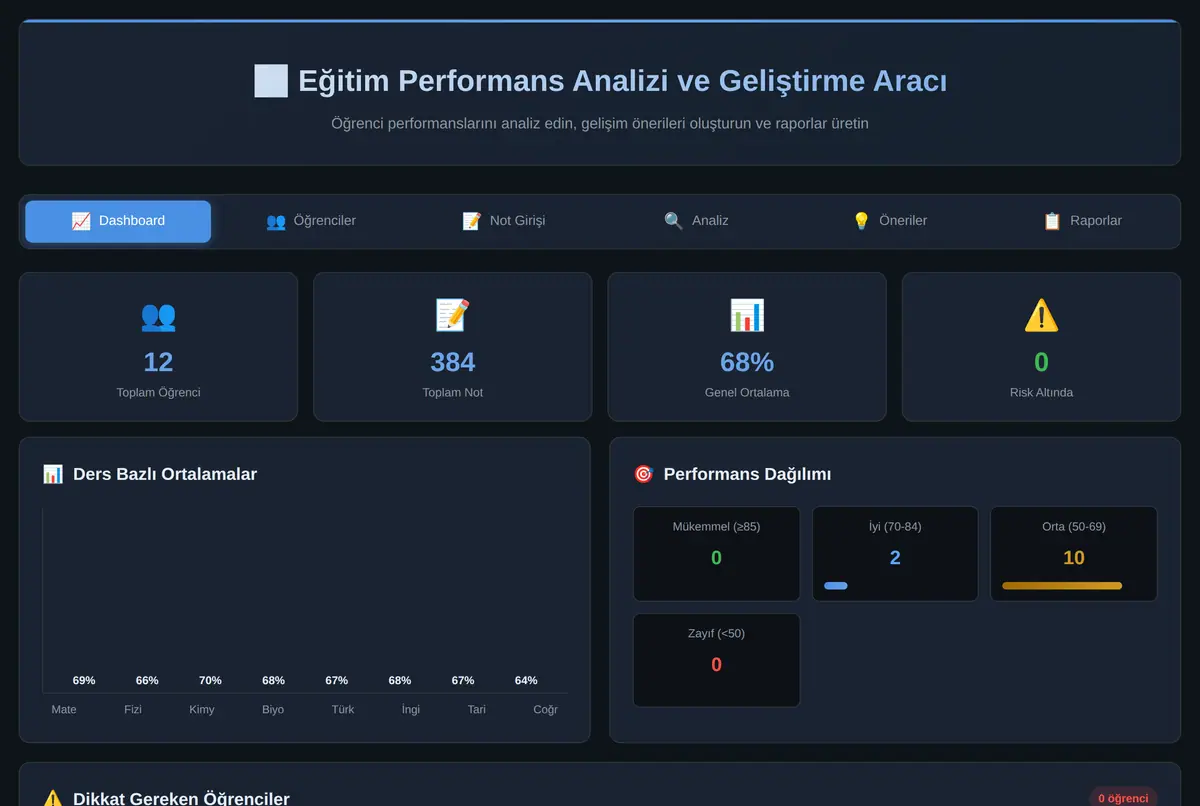Open the Orta (50-69) performance card
The image size is (1200, 806).
pyautogui.click(x=1073, y=554)
